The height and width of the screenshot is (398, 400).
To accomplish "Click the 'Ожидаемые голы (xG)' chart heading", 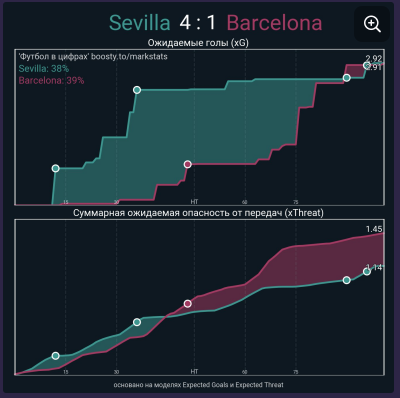I will 198,43.
